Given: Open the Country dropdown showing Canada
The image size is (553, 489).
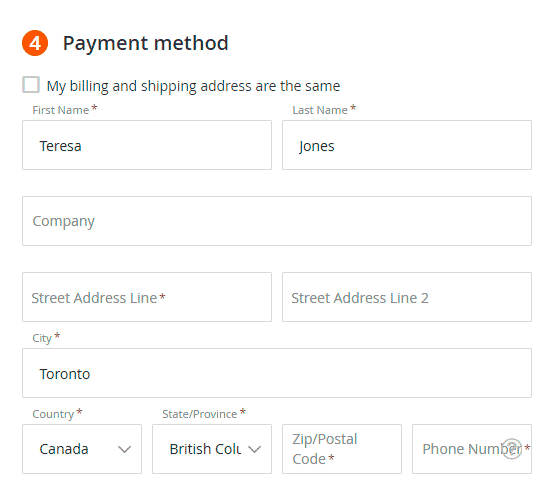Looking at the screenshot, I should pyautogui.click(x=82, y=449).
